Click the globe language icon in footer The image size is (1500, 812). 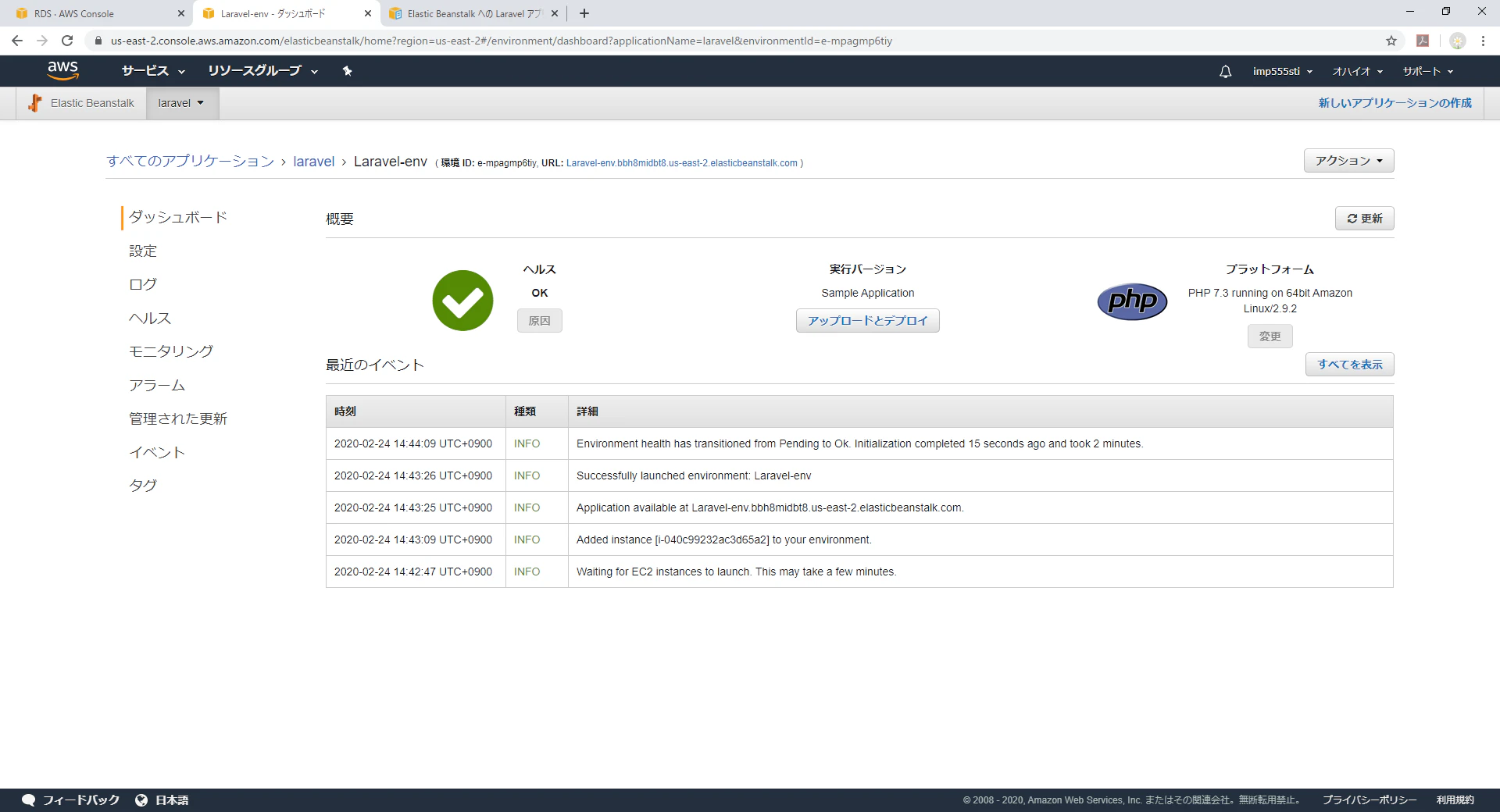(141, 800)
